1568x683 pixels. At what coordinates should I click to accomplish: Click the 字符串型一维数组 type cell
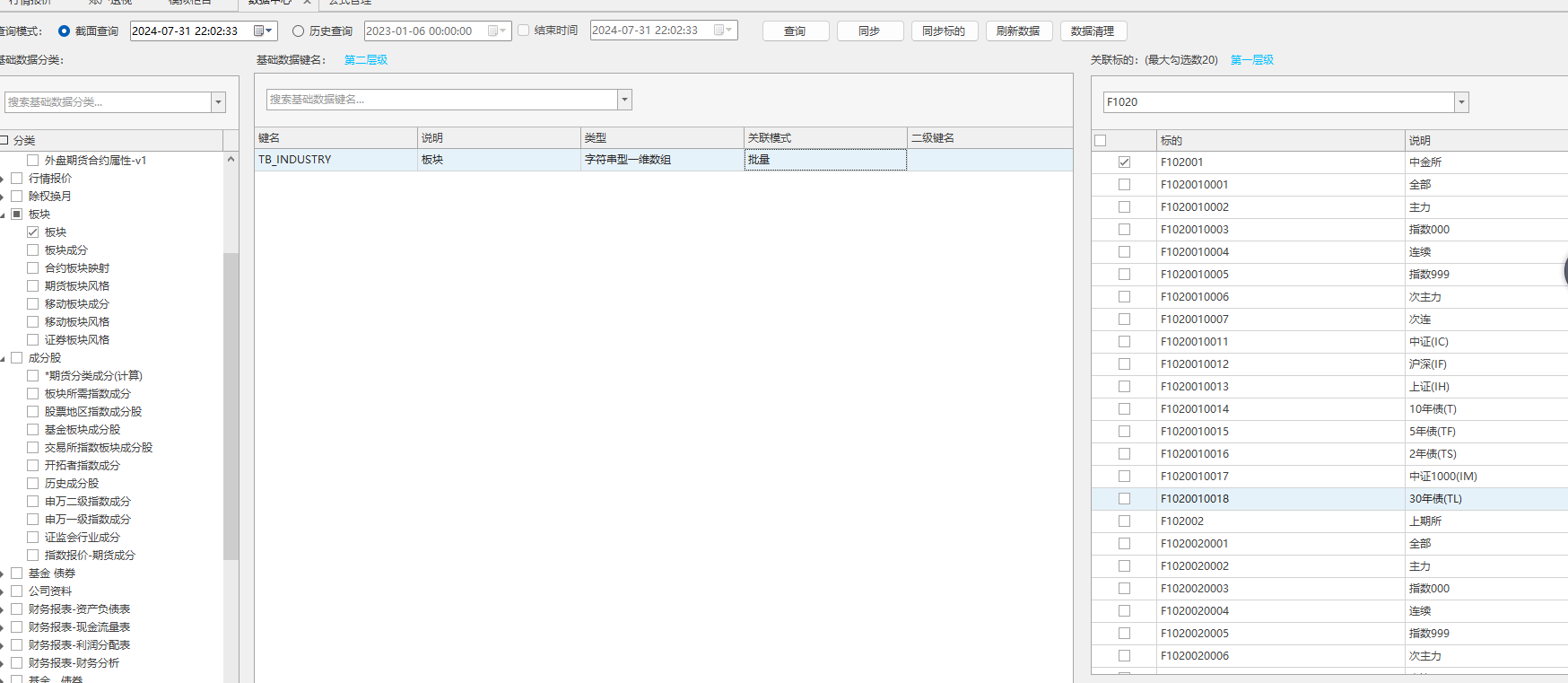[x=663, y=160]
